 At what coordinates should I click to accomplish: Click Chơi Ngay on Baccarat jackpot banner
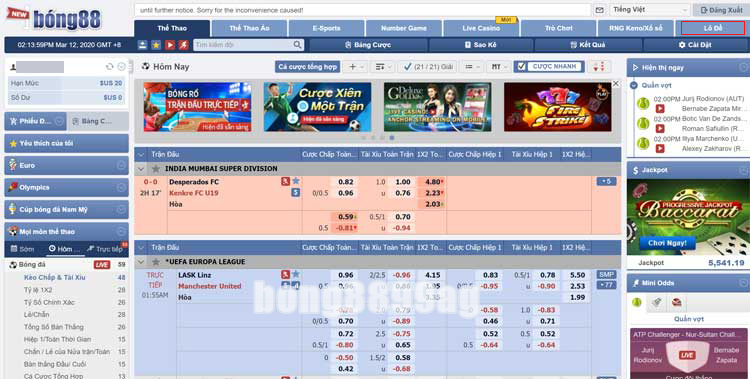[667, 243]
